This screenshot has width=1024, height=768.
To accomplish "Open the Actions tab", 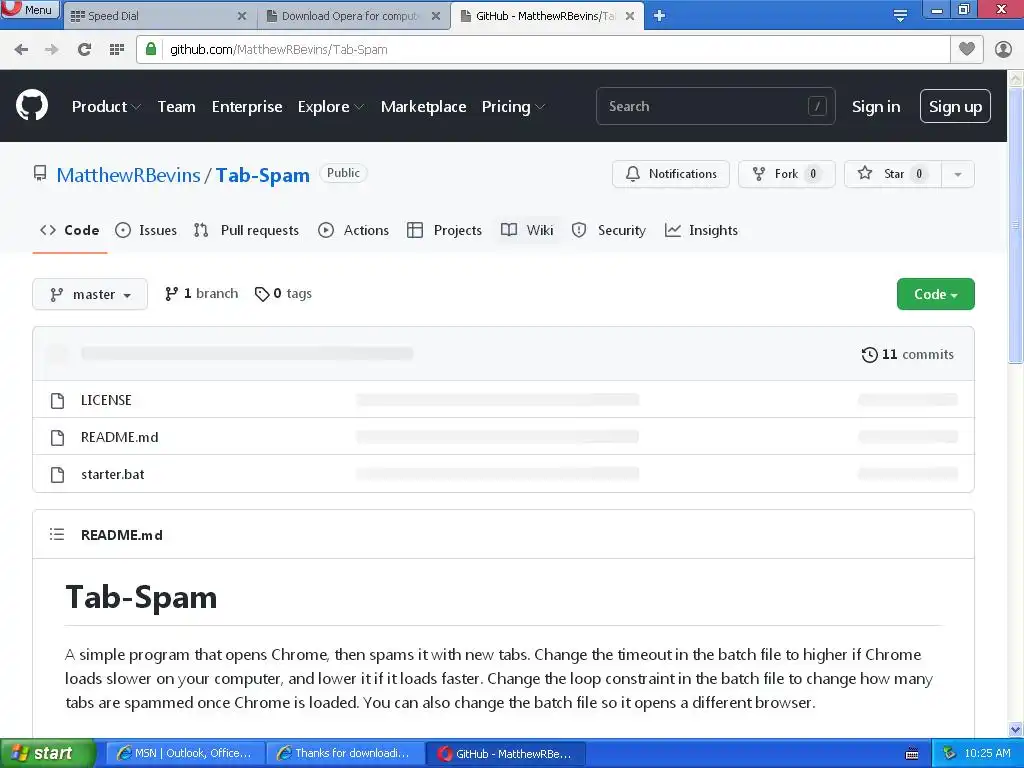I will (353, 230).
